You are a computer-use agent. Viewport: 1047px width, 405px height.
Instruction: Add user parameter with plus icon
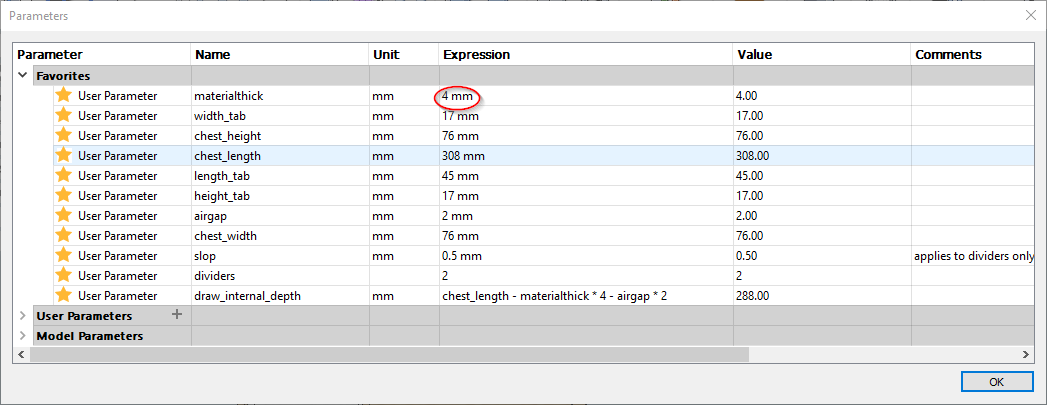coord(178,315)
